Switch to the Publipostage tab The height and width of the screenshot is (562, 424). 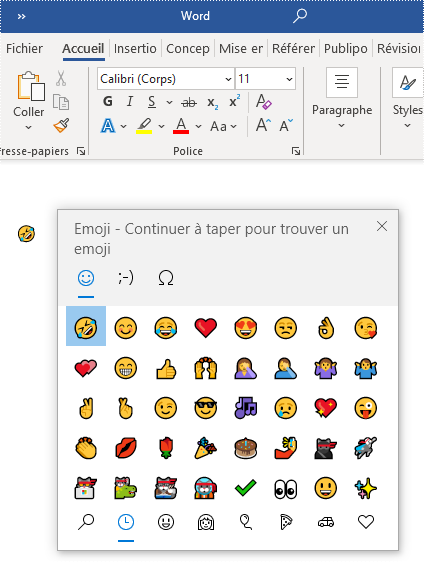click(x=346, y=48)
